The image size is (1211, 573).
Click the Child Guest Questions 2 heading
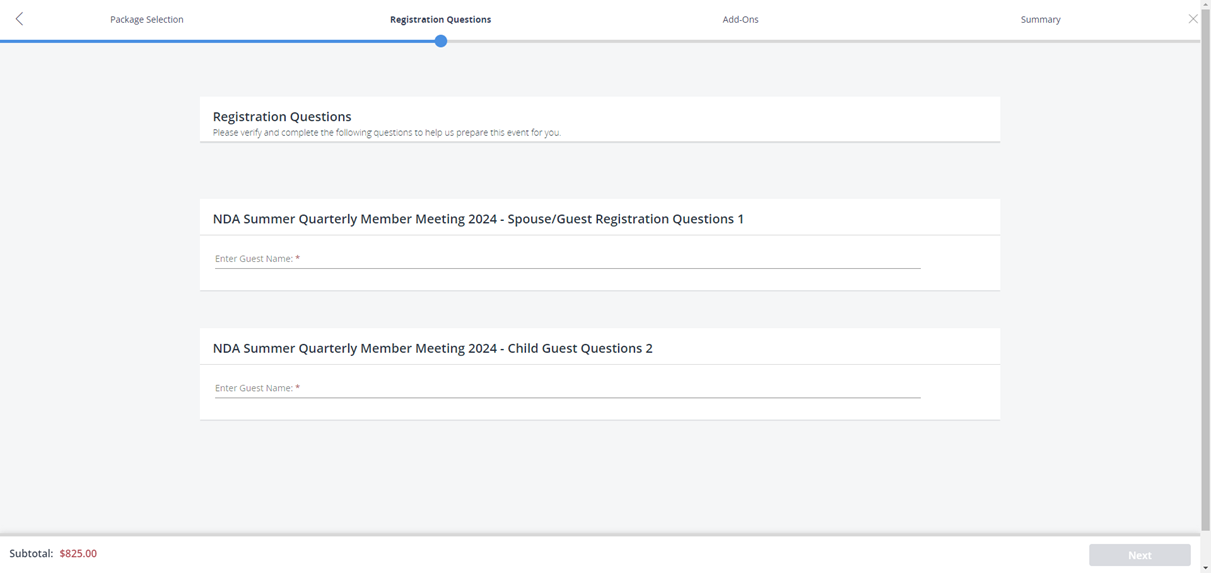tap(432, 348)
